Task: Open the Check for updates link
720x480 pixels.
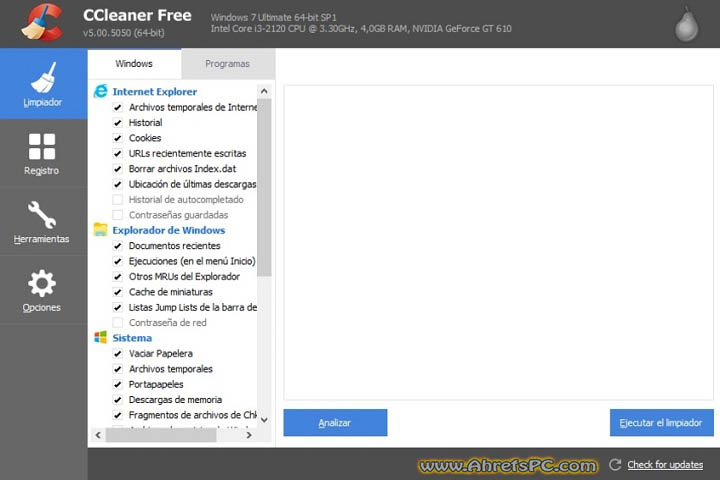Action: [665, 465]
